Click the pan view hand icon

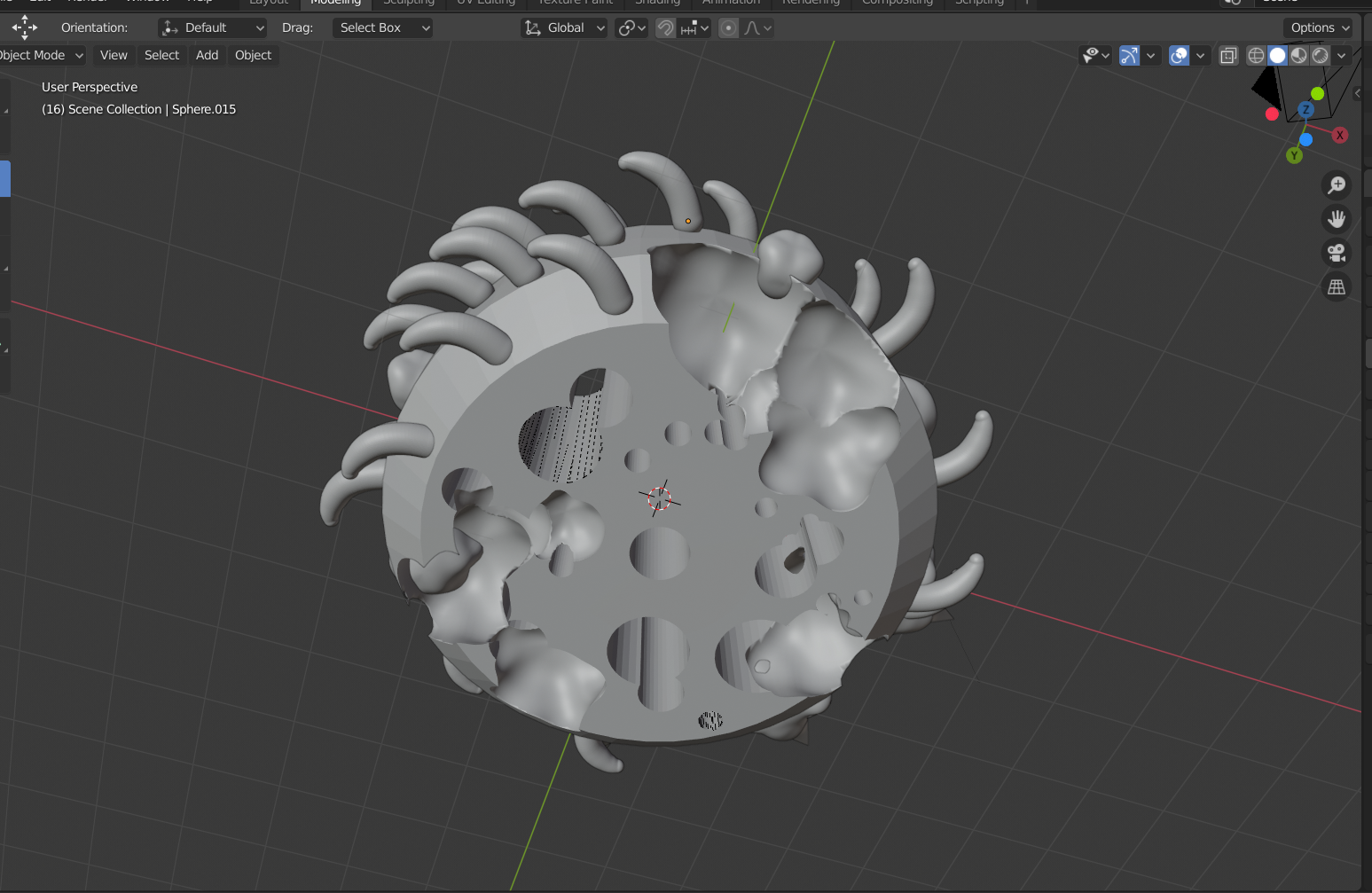point(1336,219)
